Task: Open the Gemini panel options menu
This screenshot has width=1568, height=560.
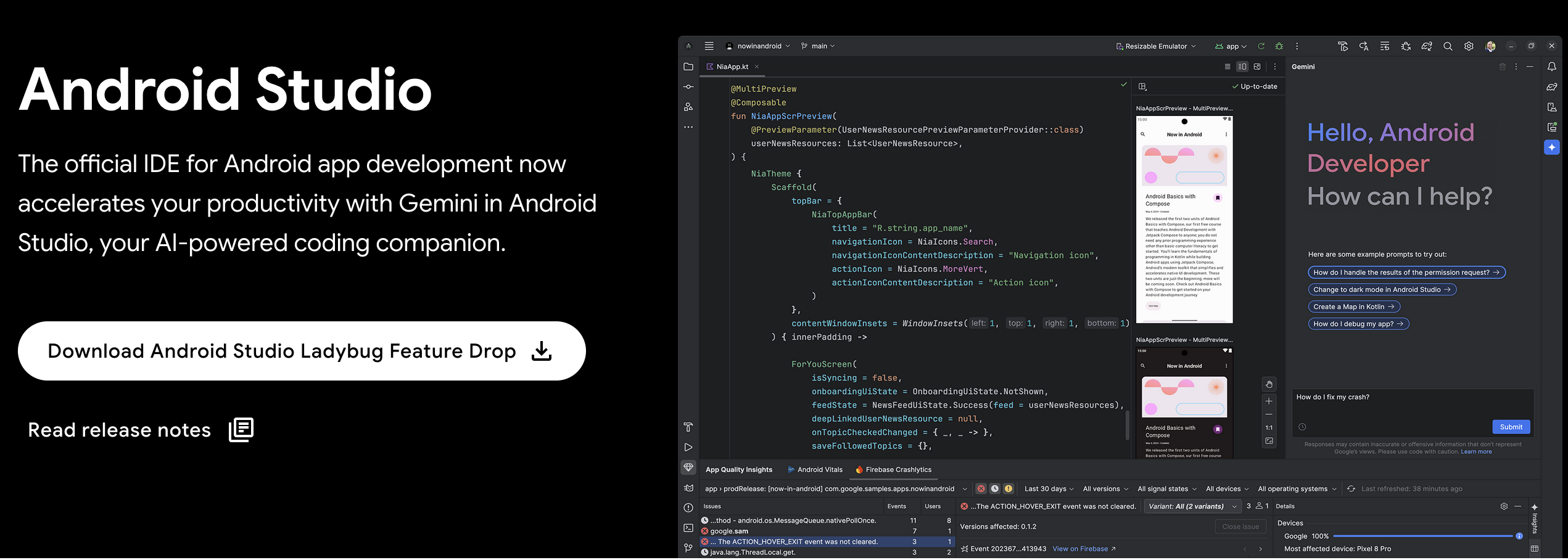Action: [1516, 67]
